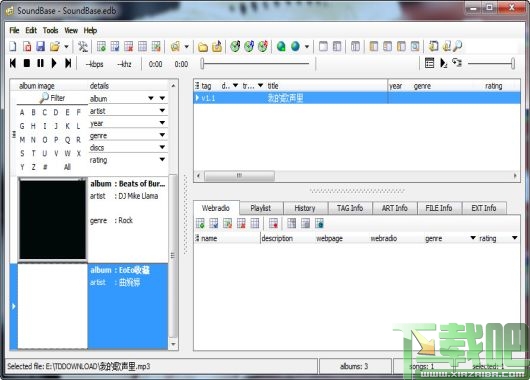Open the Tools menu
Image resolution: width=530 pixels, height=380 pixels.
51,30
